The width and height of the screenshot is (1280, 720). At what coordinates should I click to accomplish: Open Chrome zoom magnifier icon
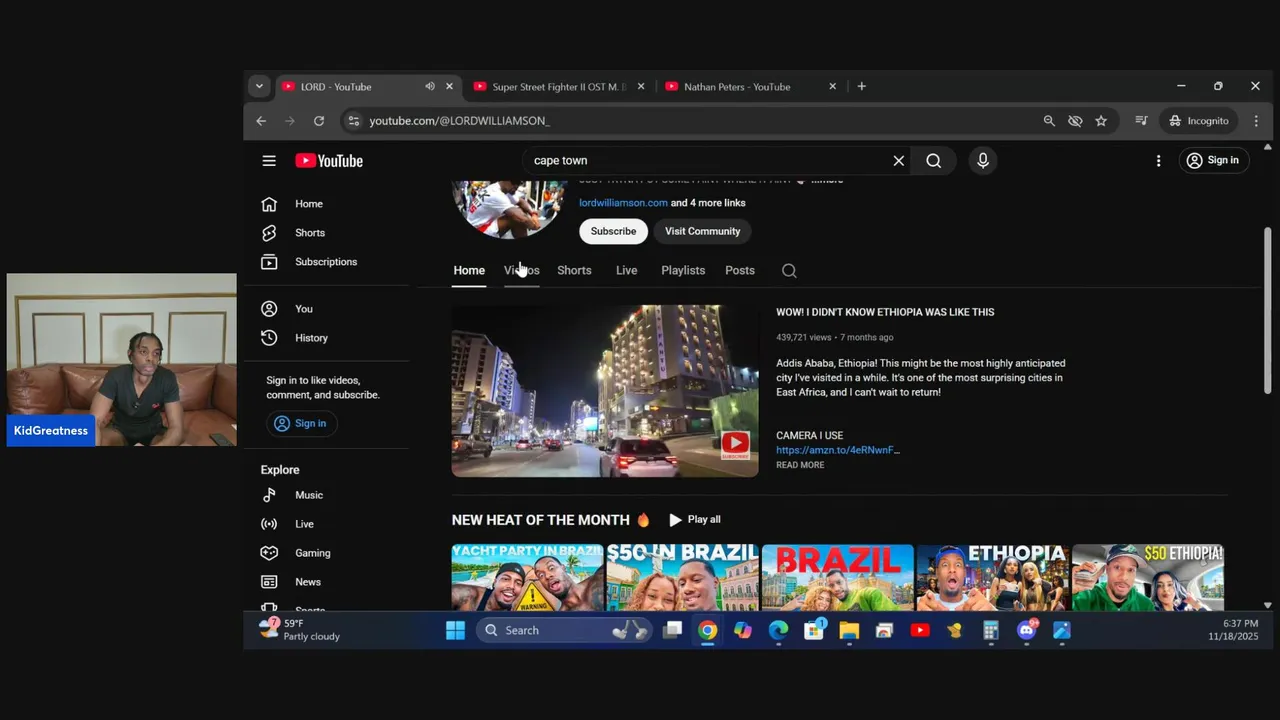point(1049,121)
